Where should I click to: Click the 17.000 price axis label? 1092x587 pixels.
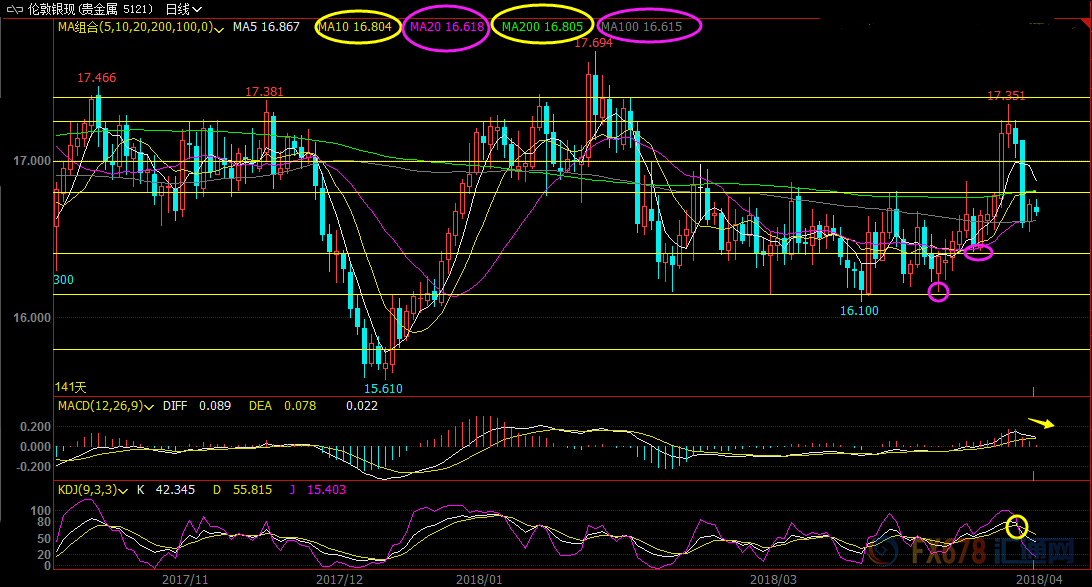[x=32, y=161]
